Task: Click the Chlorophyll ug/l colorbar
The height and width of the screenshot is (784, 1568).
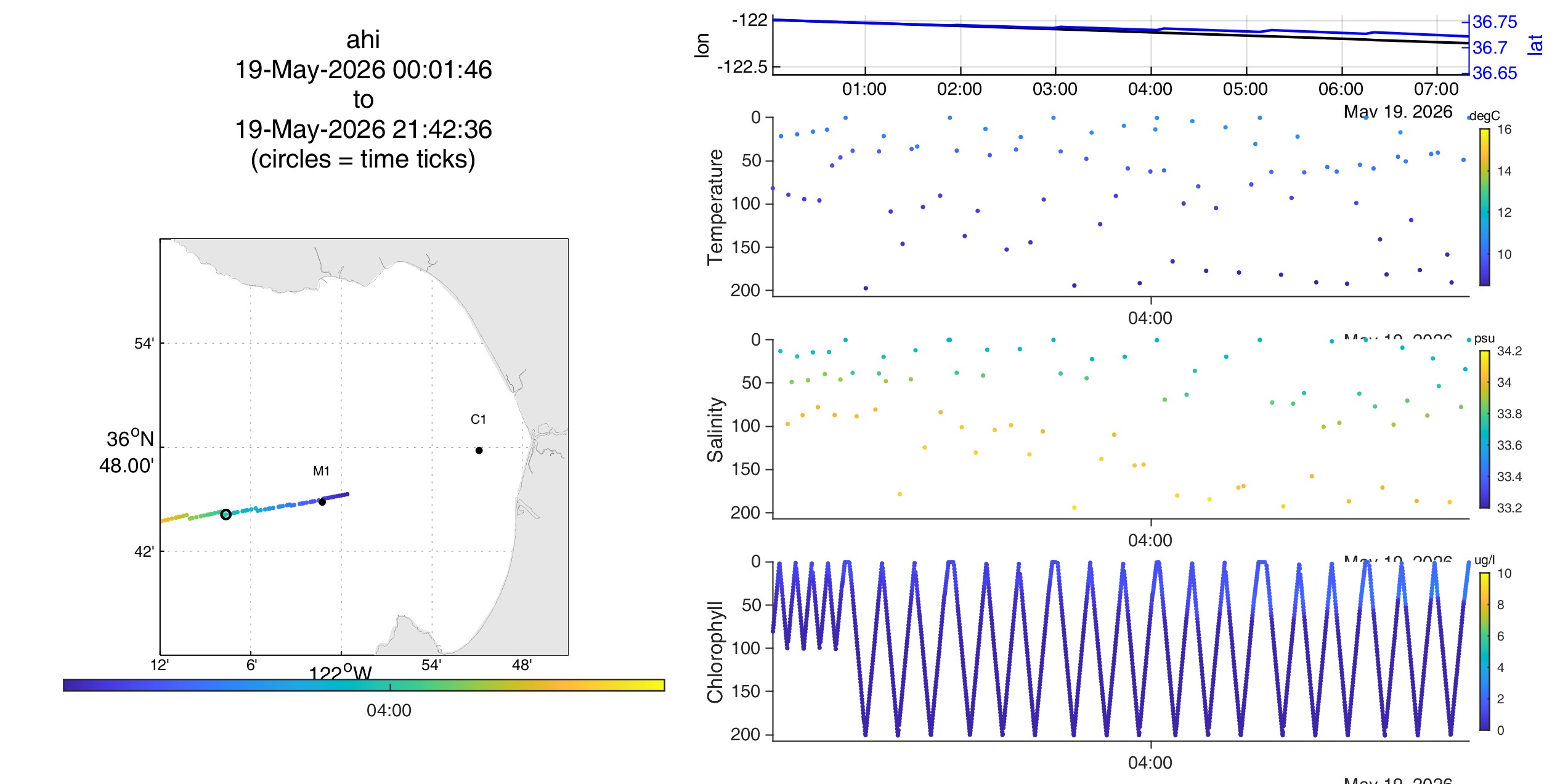Action: 1485,652
